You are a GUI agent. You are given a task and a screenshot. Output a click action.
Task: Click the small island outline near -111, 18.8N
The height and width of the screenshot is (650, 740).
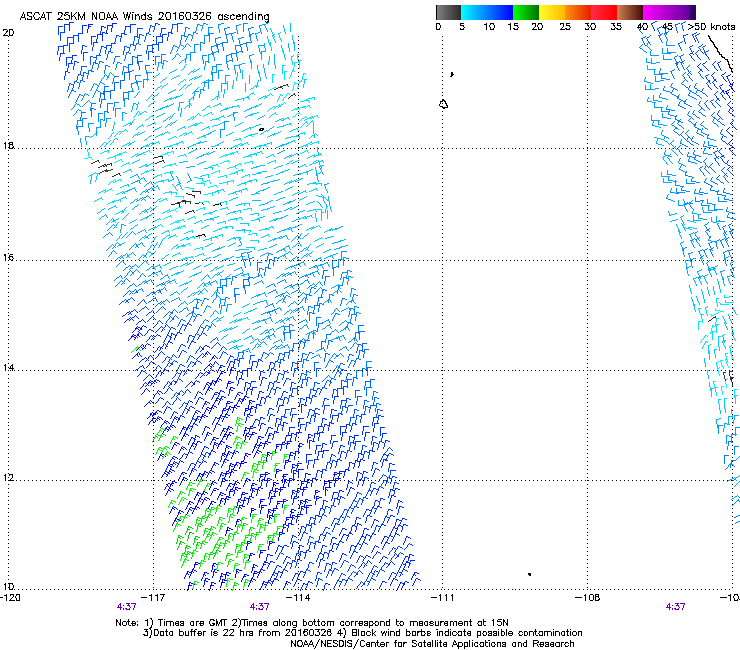444,104
